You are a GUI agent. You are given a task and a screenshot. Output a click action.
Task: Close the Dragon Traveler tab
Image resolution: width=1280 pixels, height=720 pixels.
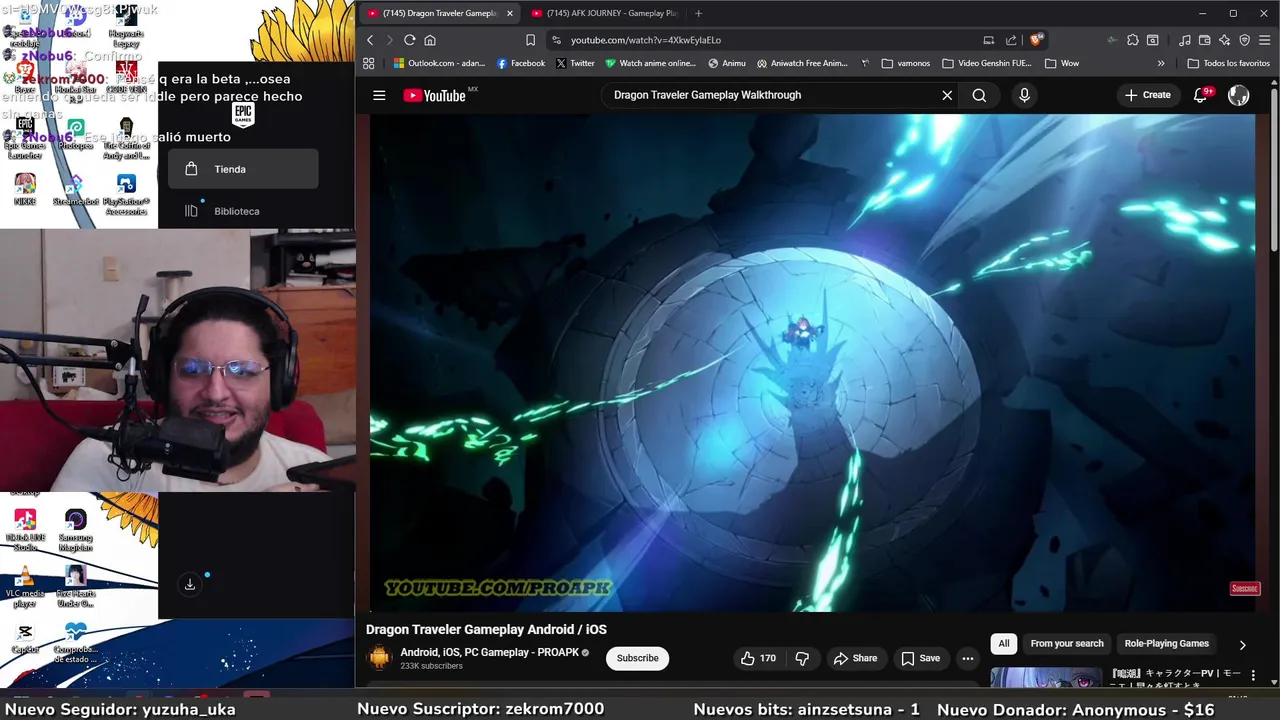pyautogui.click(x=510, y=13)
